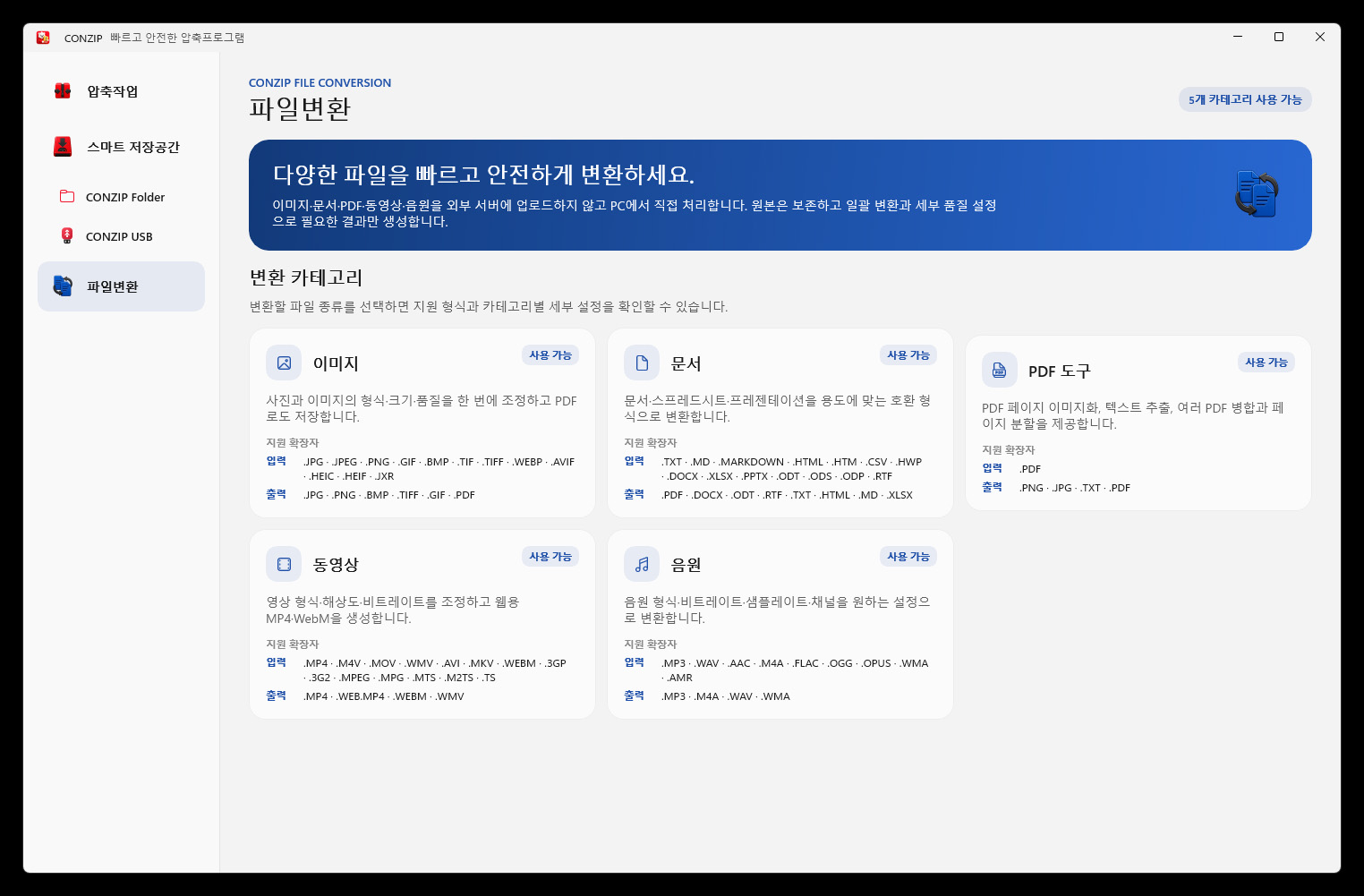Click 사용 가능 badge on 이미지 card

coord(550,355)
